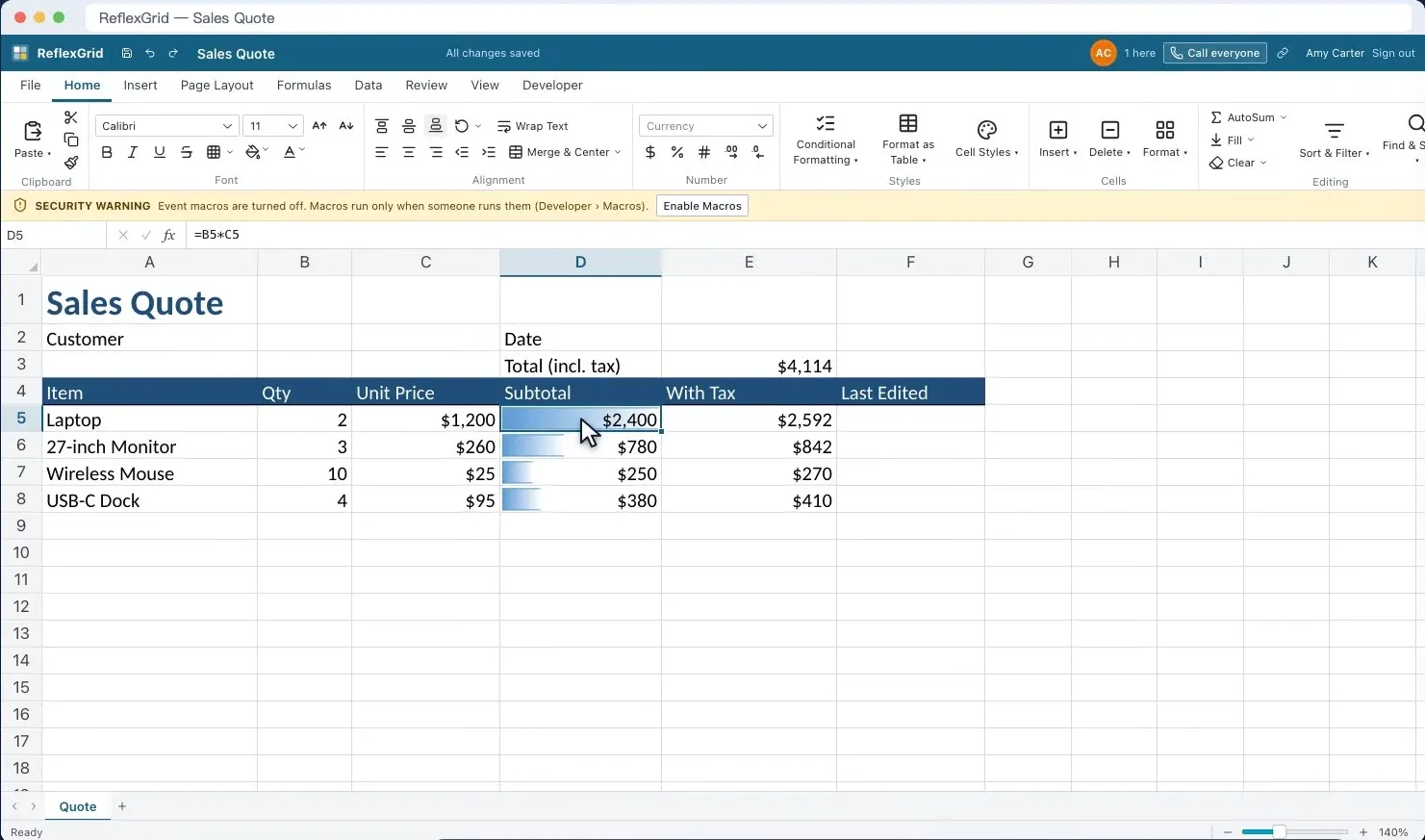Activate the Format Painter brush icon
Viewport: 1425px width, 840px height.
tap(71, 162)
